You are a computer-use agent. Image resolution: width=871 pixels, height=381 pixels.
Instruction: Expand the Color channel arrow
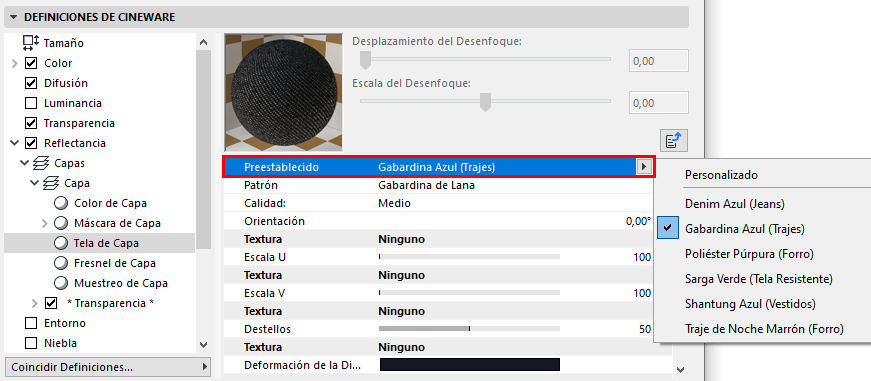point(14,63)
